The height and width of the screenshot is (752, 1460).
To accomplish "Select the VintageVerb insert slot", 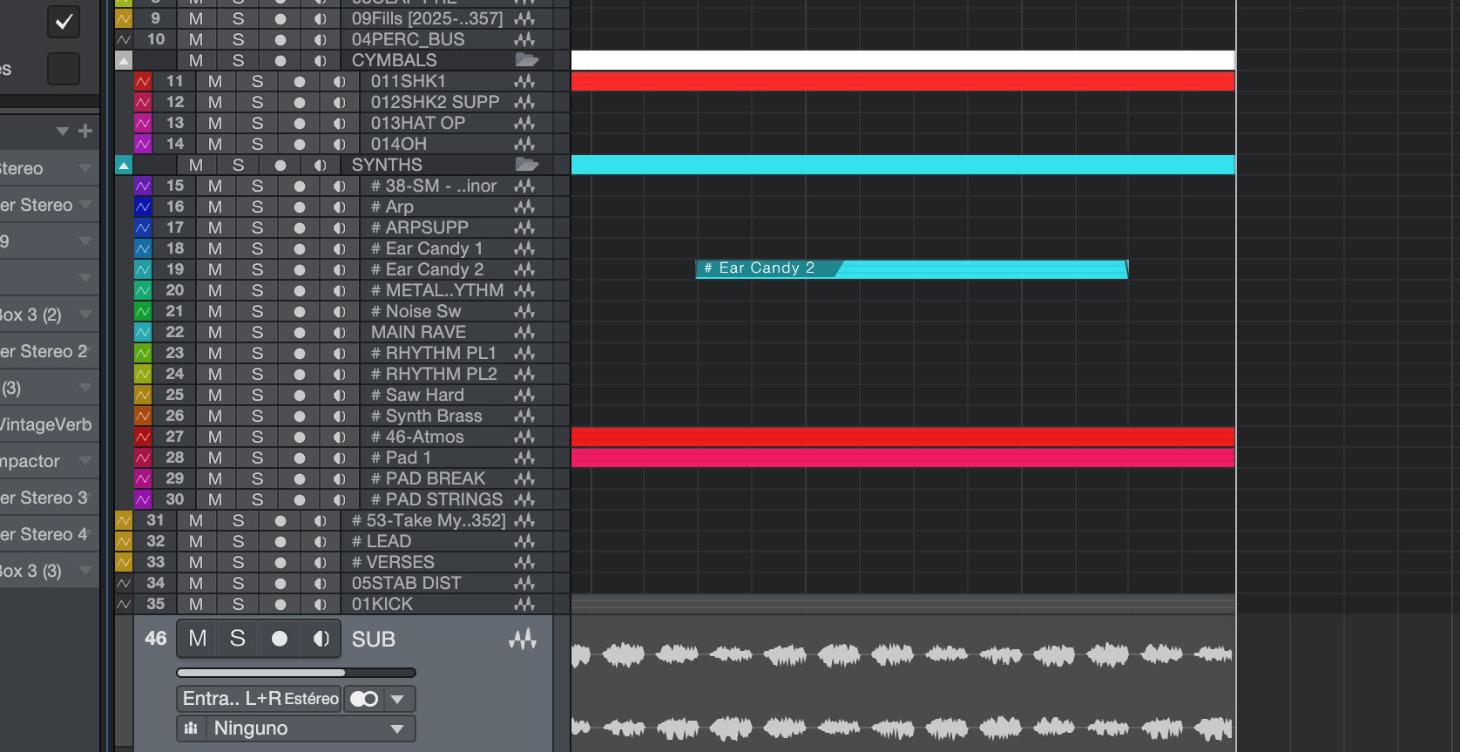I will (x=45, y=424).
